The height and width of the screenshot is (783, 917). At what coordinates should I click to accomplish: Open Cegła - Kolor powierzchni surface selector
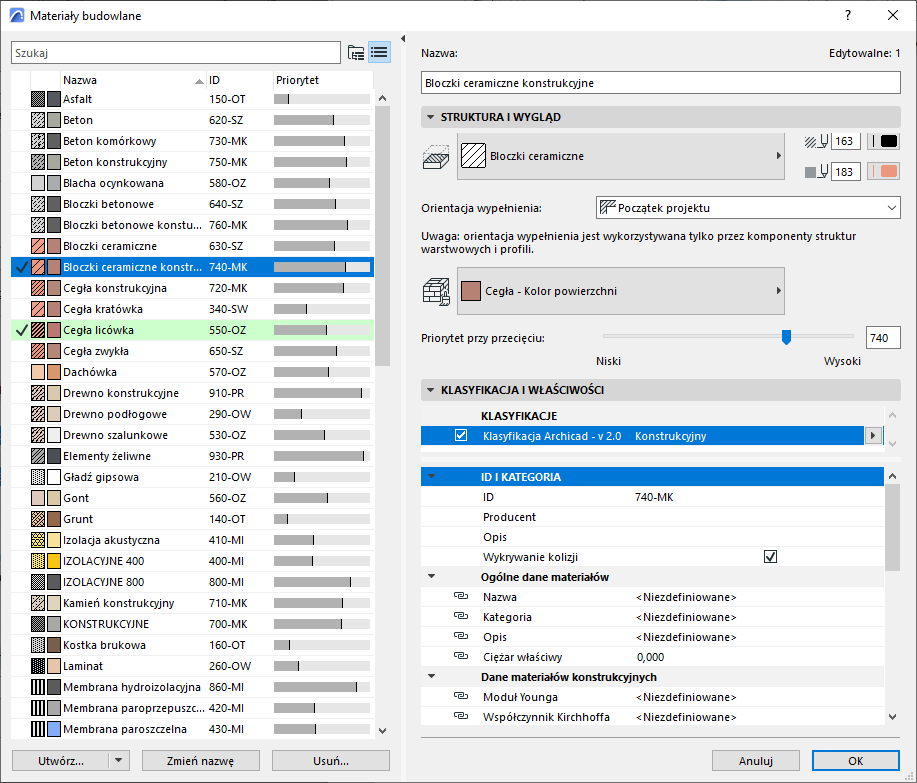coord(620,291)
